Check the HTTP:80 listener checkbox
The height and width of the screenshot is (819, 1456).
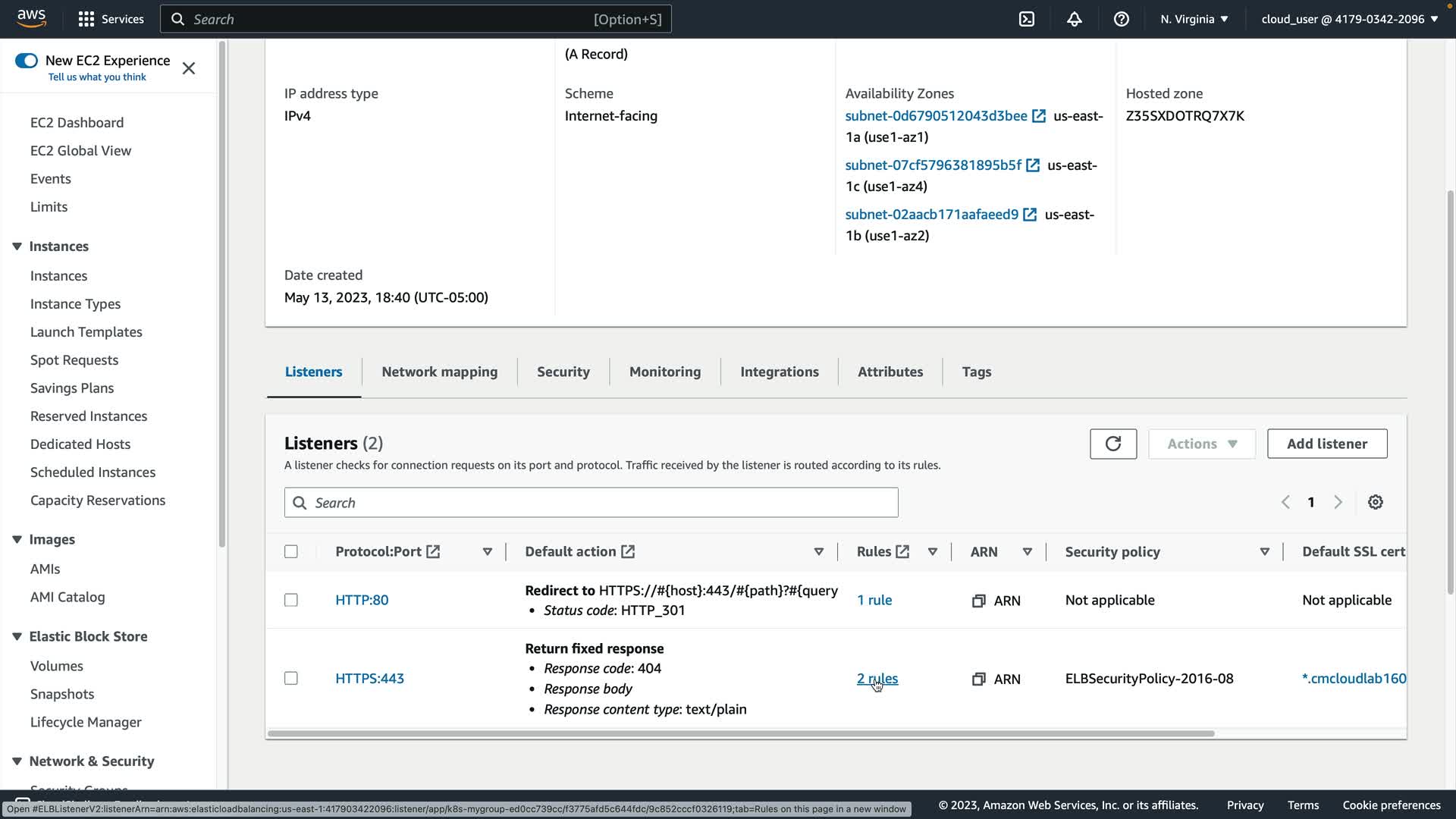click(291, 600)
